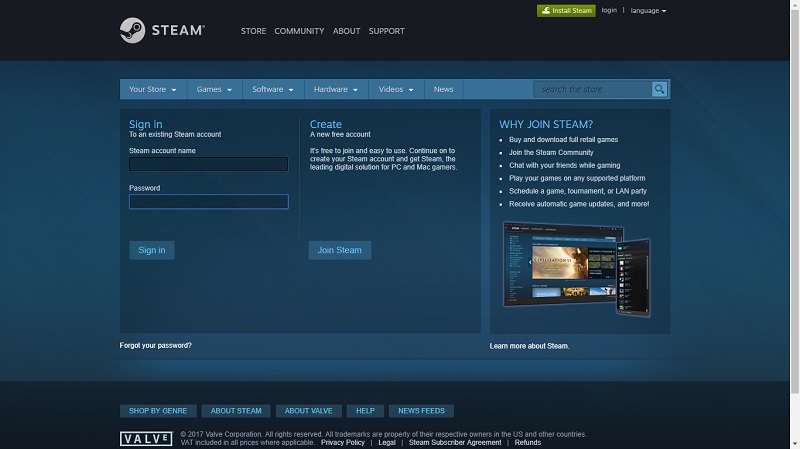Click the SHOP BY GENRE footer button
Image resolution: width=800 pixels, height=449 pixels.
pos(158,411)
